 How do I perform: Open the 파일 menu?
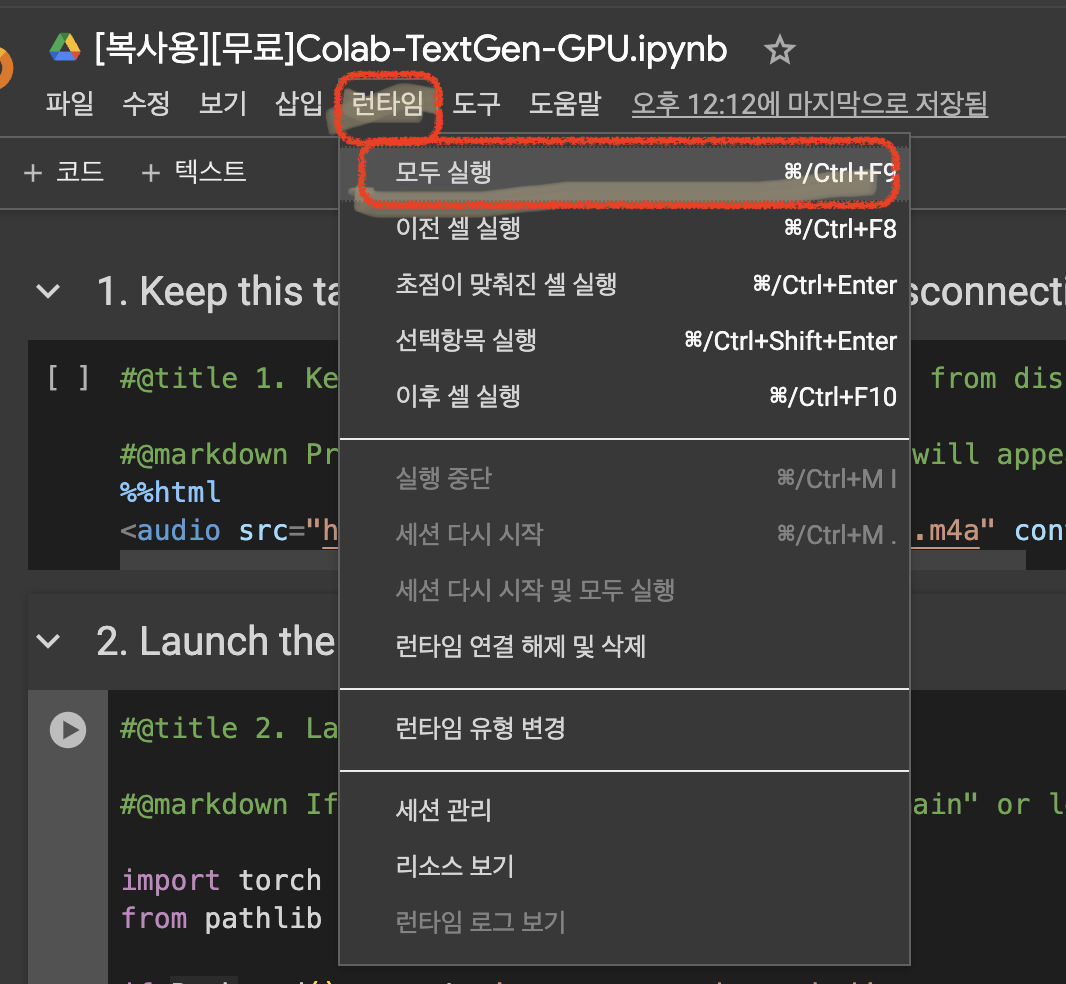(69, 103)
